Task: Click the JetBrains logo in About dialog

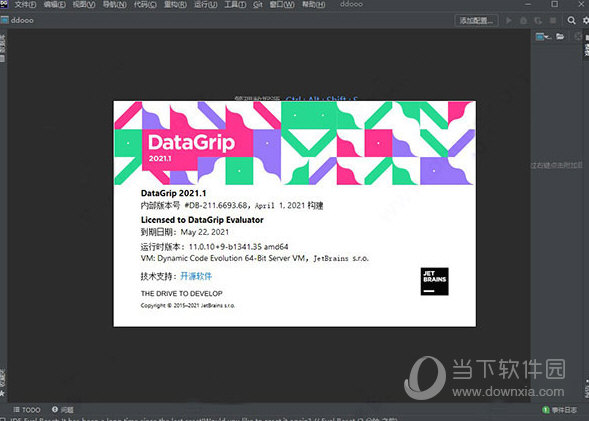Action: (x=434, y=281)
